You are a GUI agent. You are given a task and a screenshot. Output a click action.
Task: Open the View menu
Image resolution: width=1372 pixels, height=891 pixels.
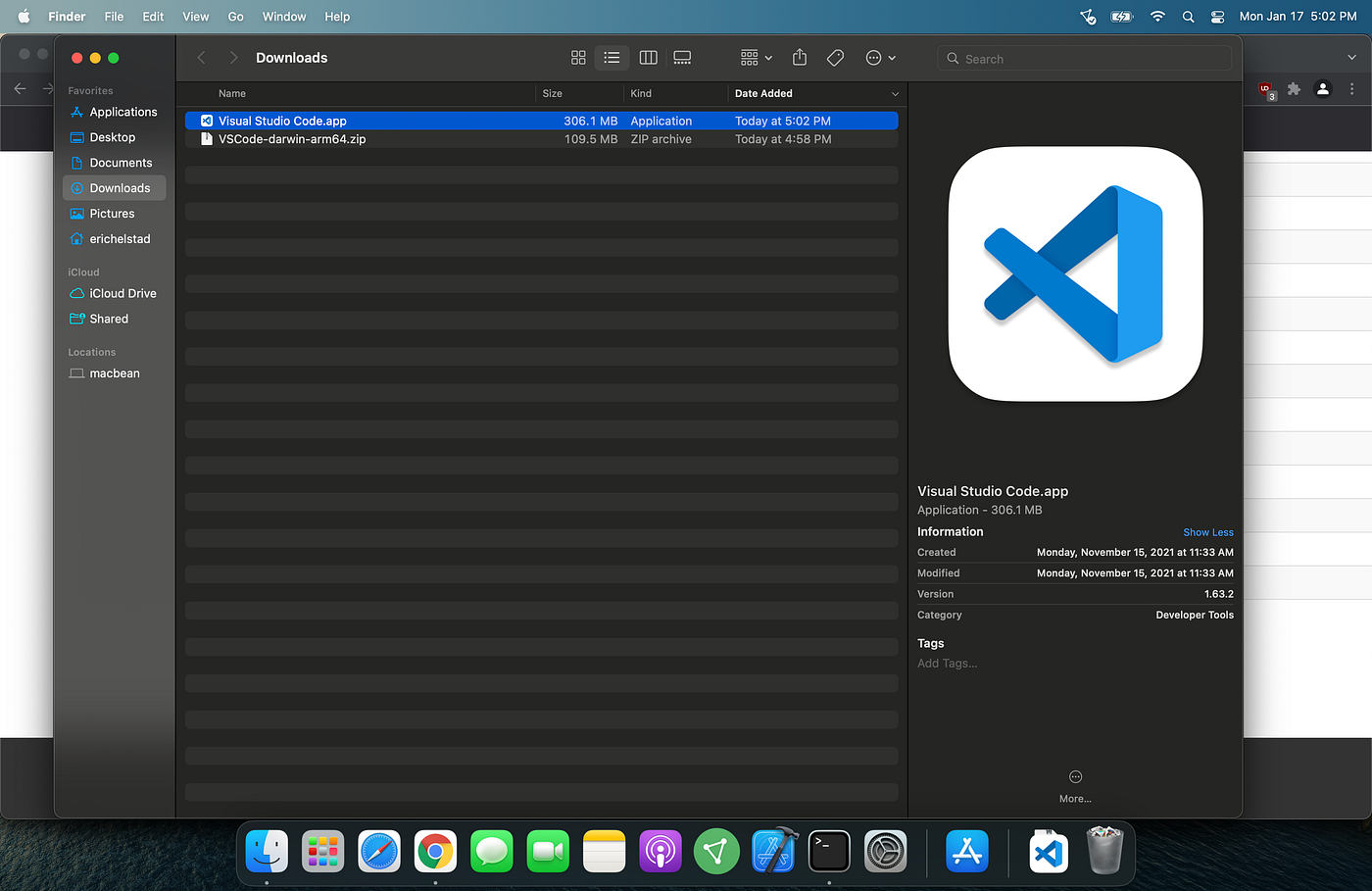(x=195, y=17)
